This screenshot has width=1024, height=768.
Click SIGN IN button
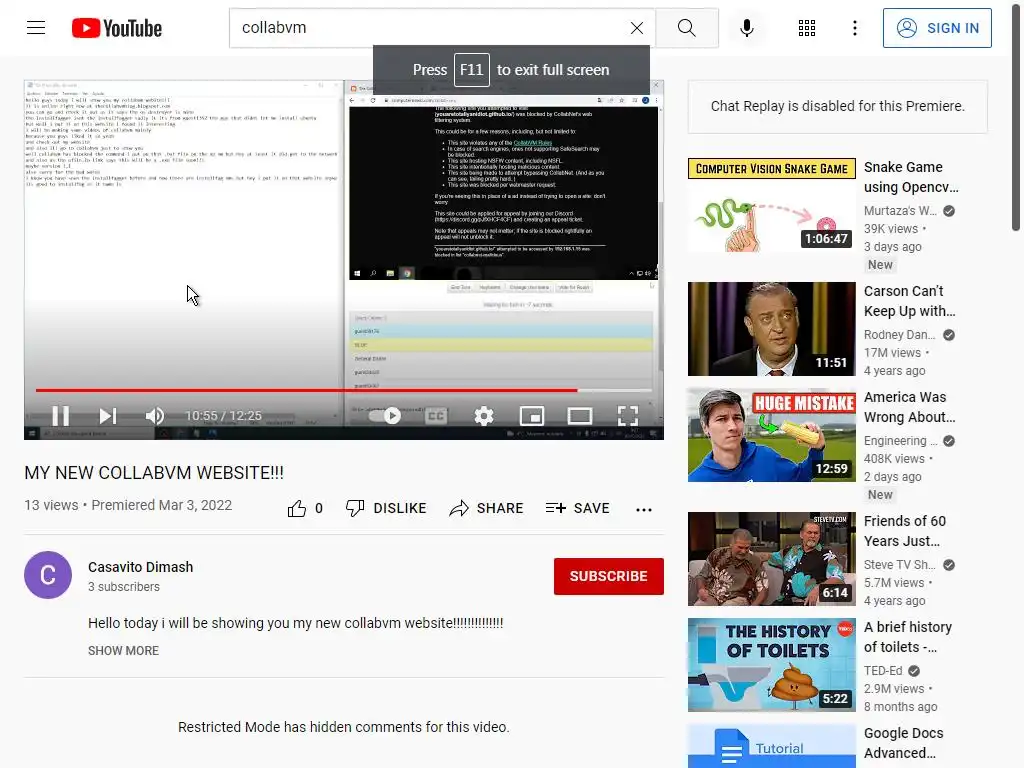tap(937, 28)
